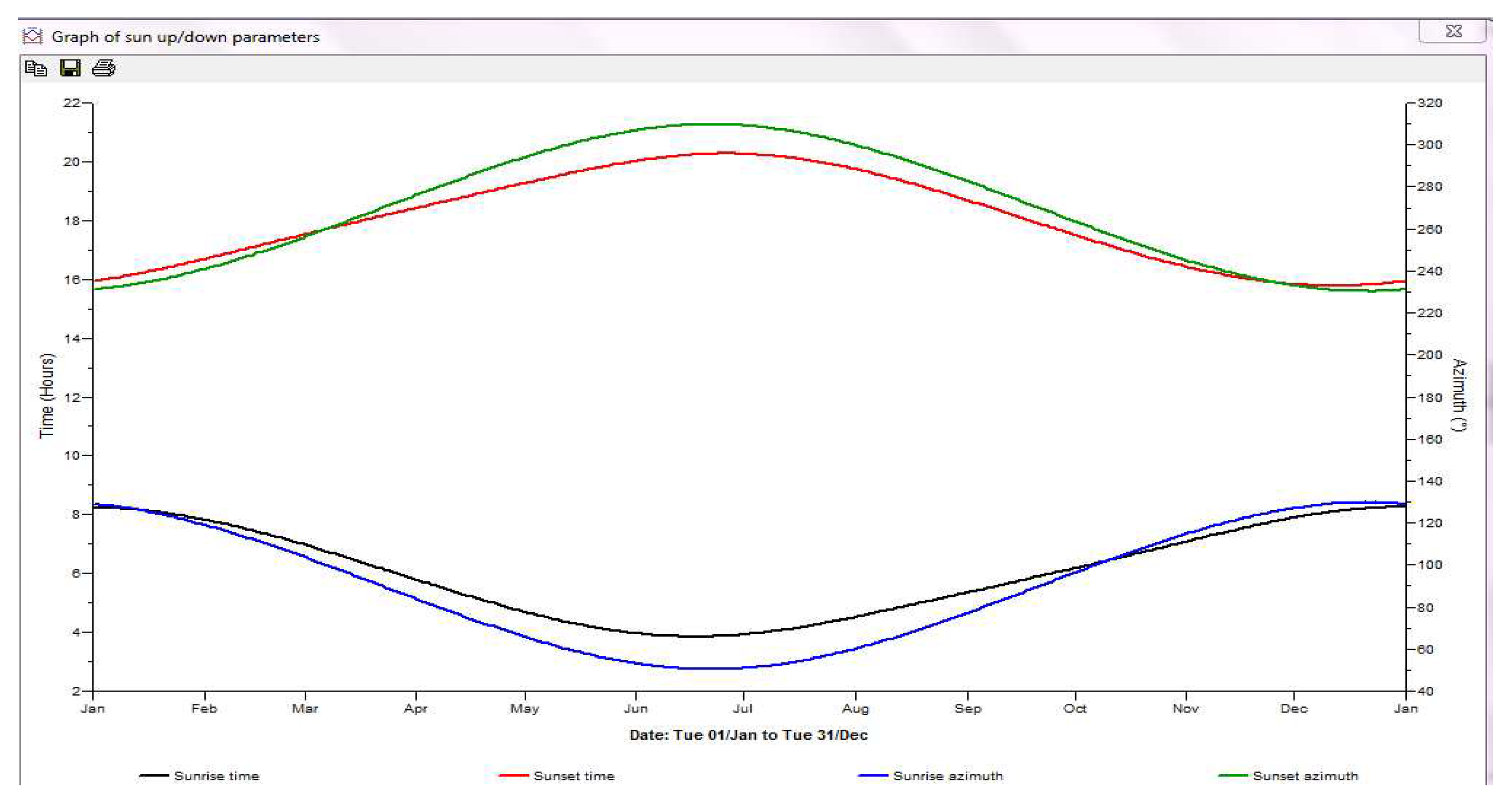Click the Sunset azimuth legend label
Screen dimensions: 1511x812
coord(1305,776)
